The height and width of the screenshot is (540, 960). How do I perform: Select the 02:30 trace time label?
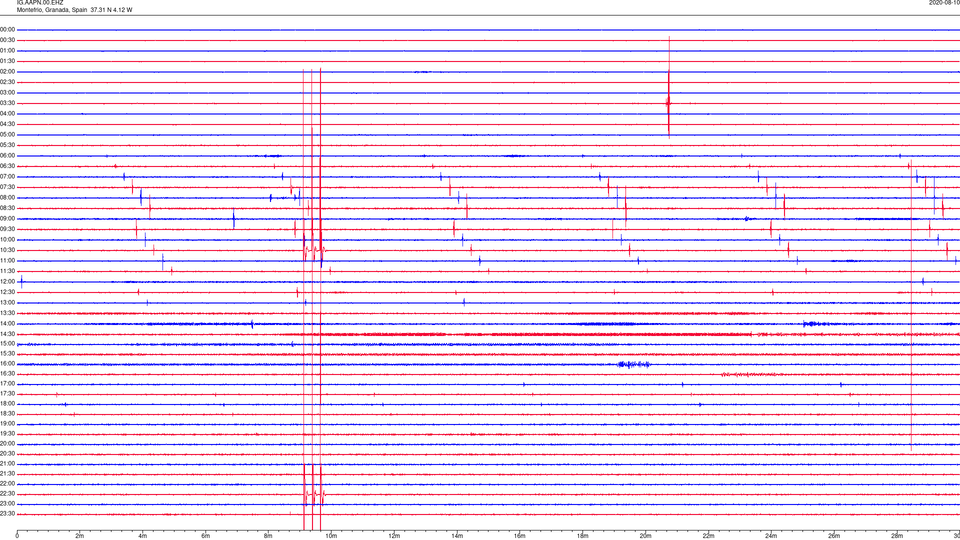(x=7, y=82)
